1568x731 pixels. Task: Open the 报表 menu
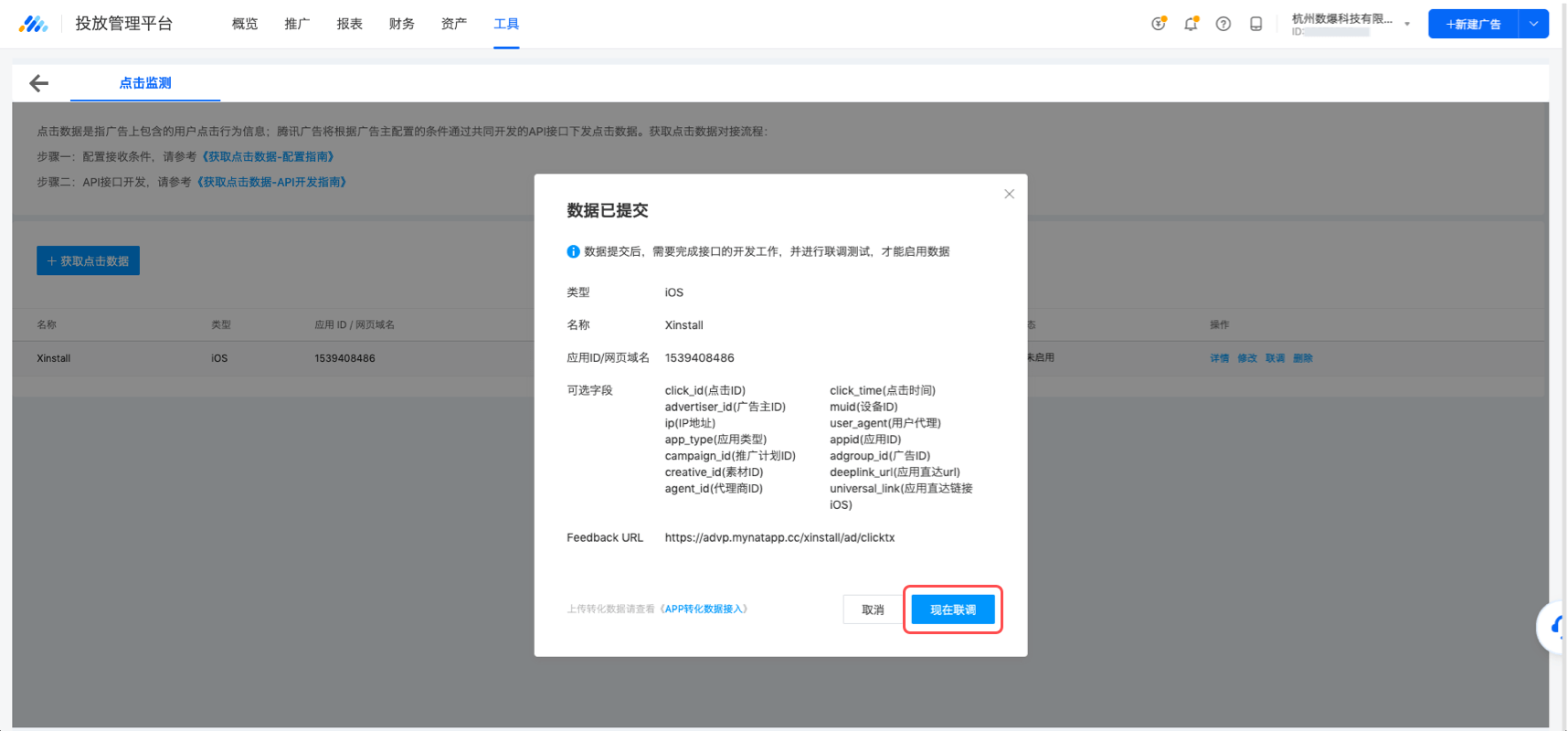[x=349, y=24]
